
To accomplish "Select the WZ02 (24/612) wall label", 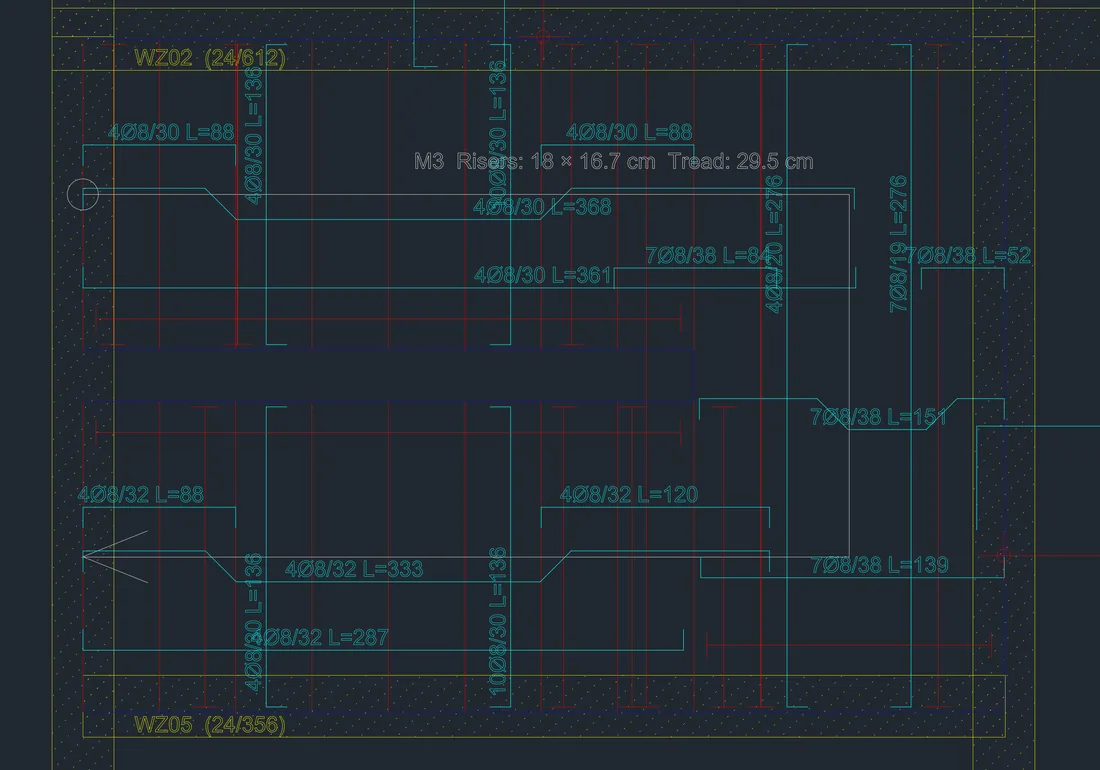I will pyautogui.click(x=210, y=58).
